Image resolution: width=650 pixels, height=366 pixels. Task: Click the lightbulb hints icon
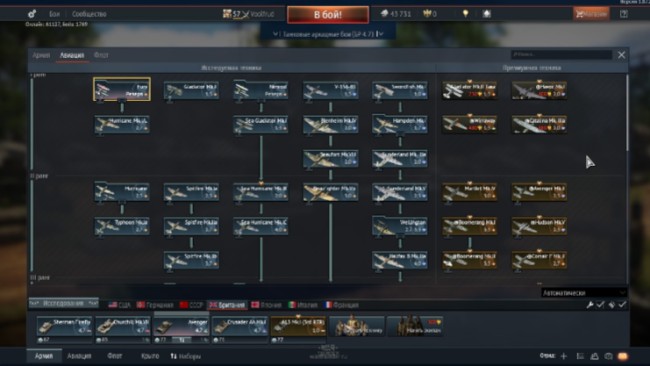[x=465, y=14]
